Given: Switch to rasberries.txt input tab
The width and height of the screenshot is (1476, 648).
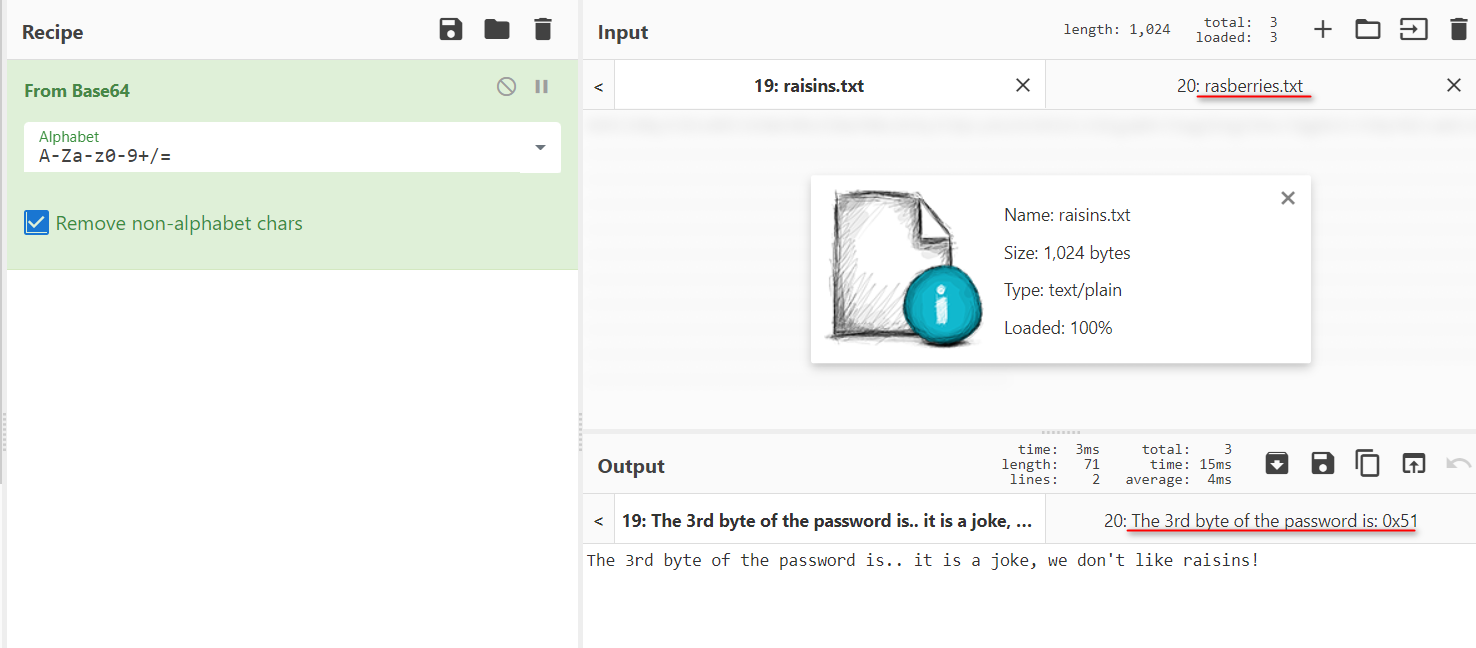Looking at the screenshot, I should pos(1240,86).
